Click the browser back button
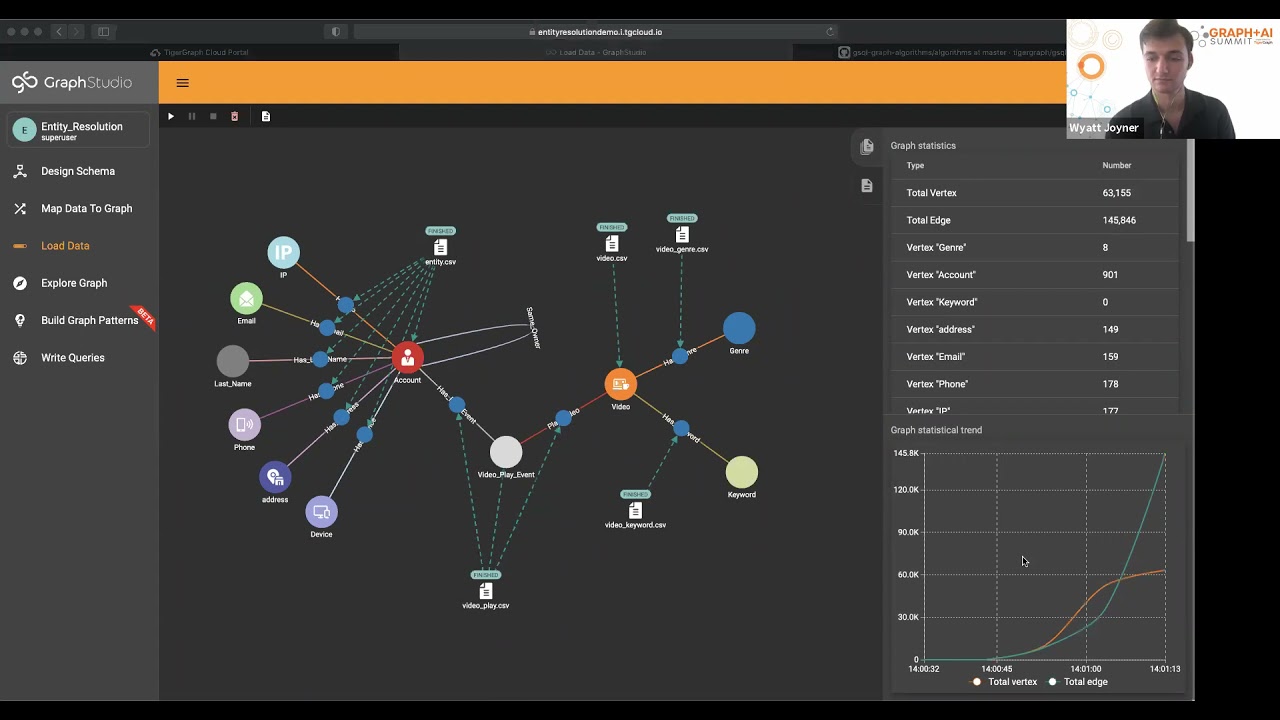The width and height of the screenshot is (1280, 720). [59, 32]
